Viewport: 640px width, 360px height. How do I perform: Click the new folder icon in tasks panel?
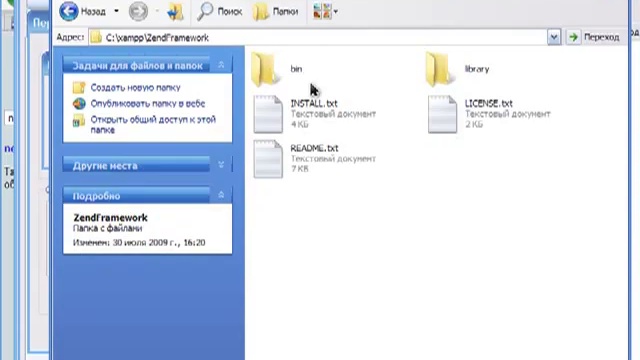point(79,87)
